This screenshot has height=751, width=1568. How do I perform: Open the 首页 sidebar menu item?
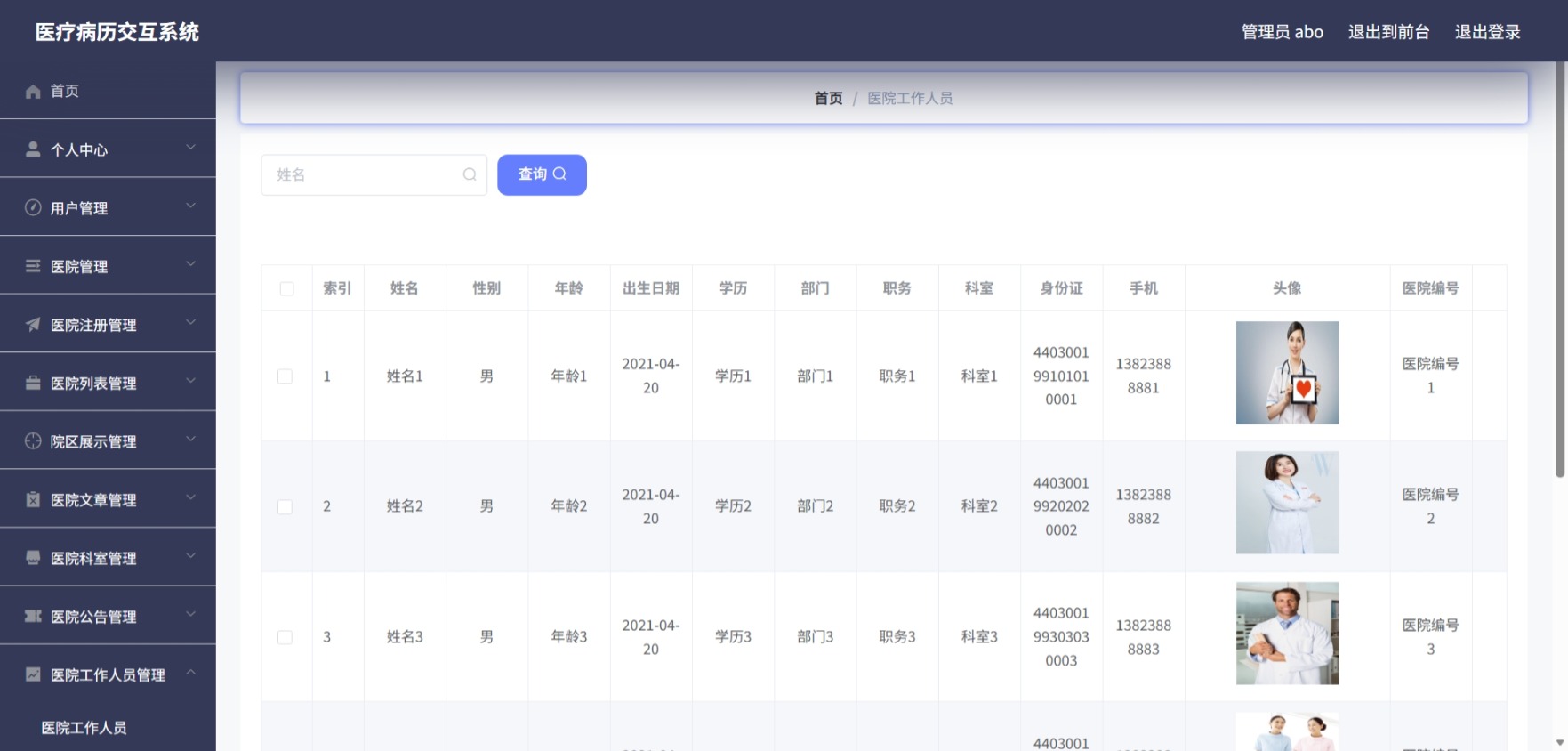108,91
